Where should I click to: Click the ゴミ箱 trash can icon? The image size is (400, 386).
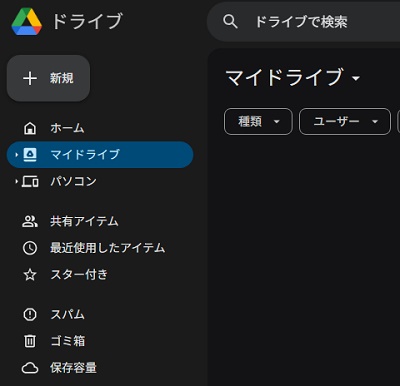click(x=30, y=341)
